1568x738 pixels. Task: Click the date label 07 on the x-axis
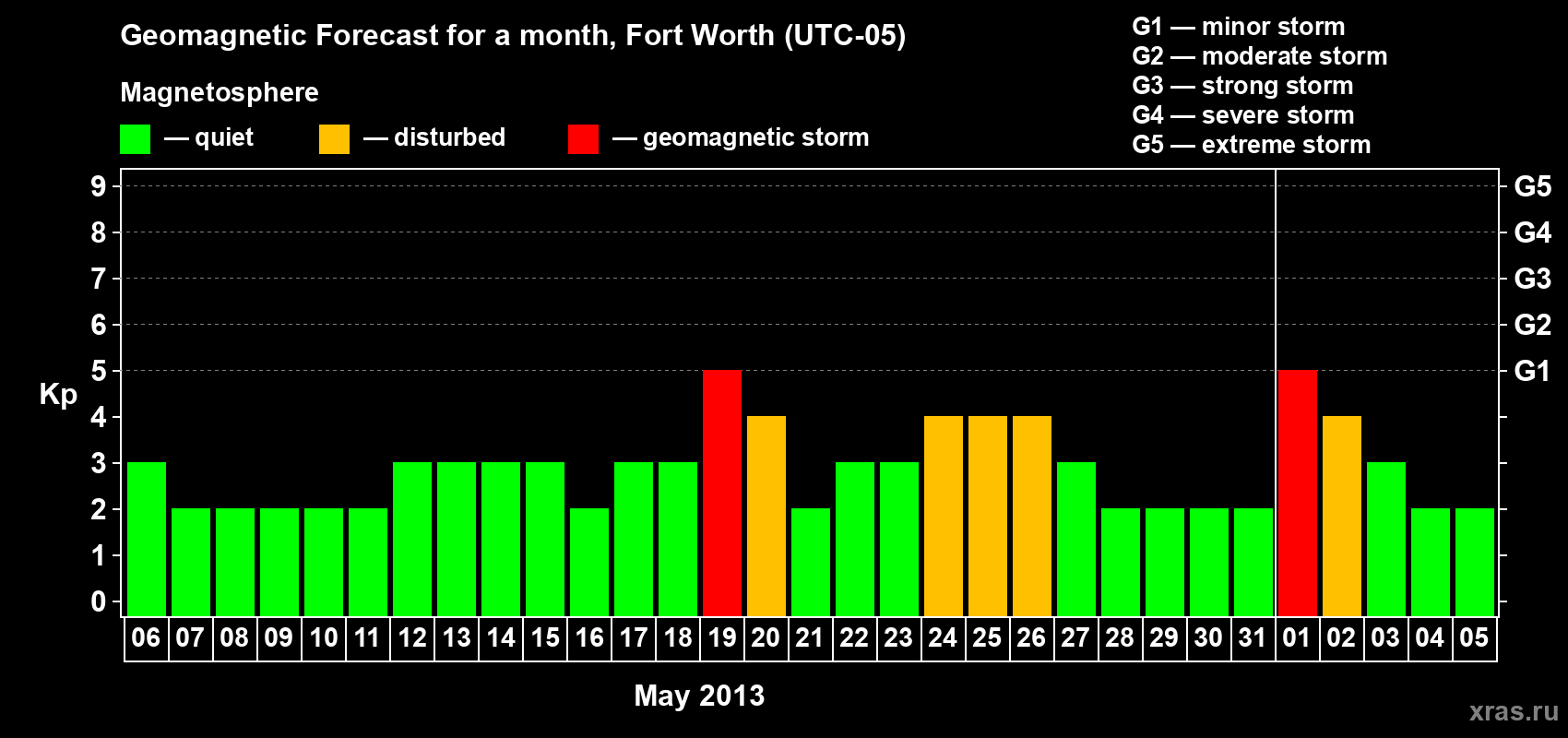(x=190, y=638)
